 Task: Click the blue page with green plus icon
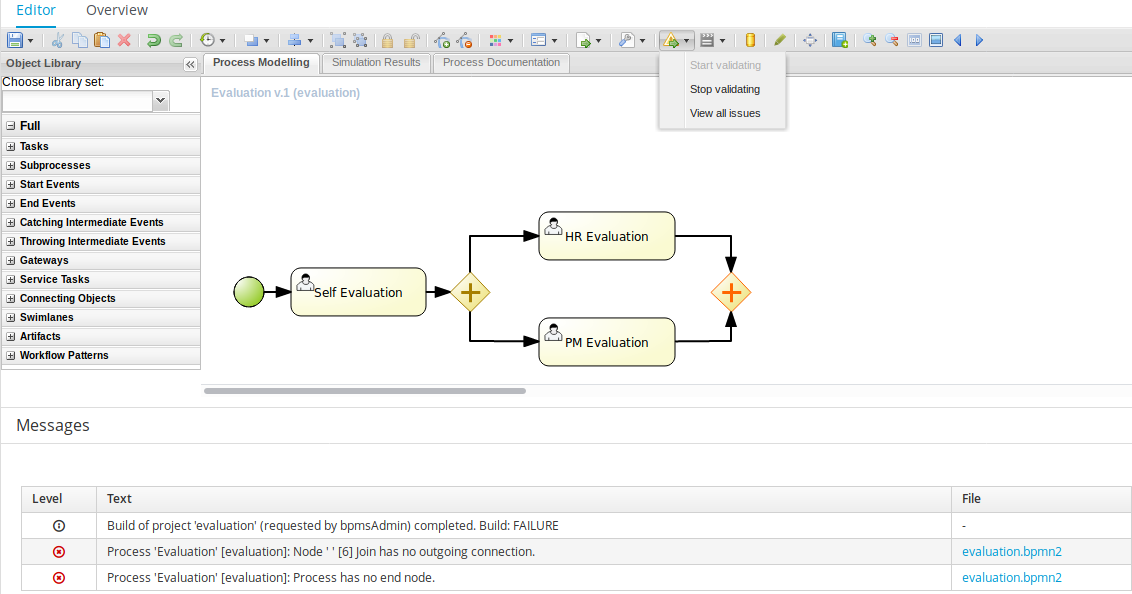pyautogui.click(x=840, y=40)
